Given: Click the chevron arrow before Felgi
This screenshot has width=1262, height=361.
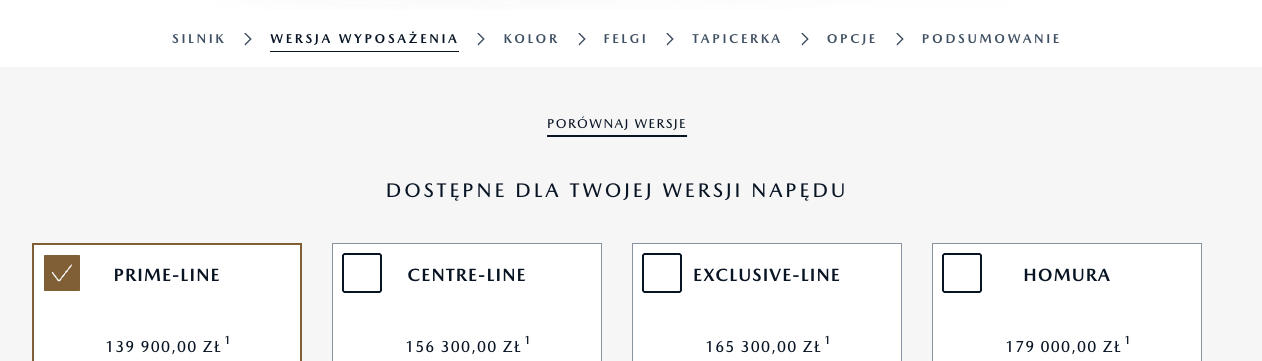Looking at the screenshot, I should pyautogui.click(x=581, y=39).
